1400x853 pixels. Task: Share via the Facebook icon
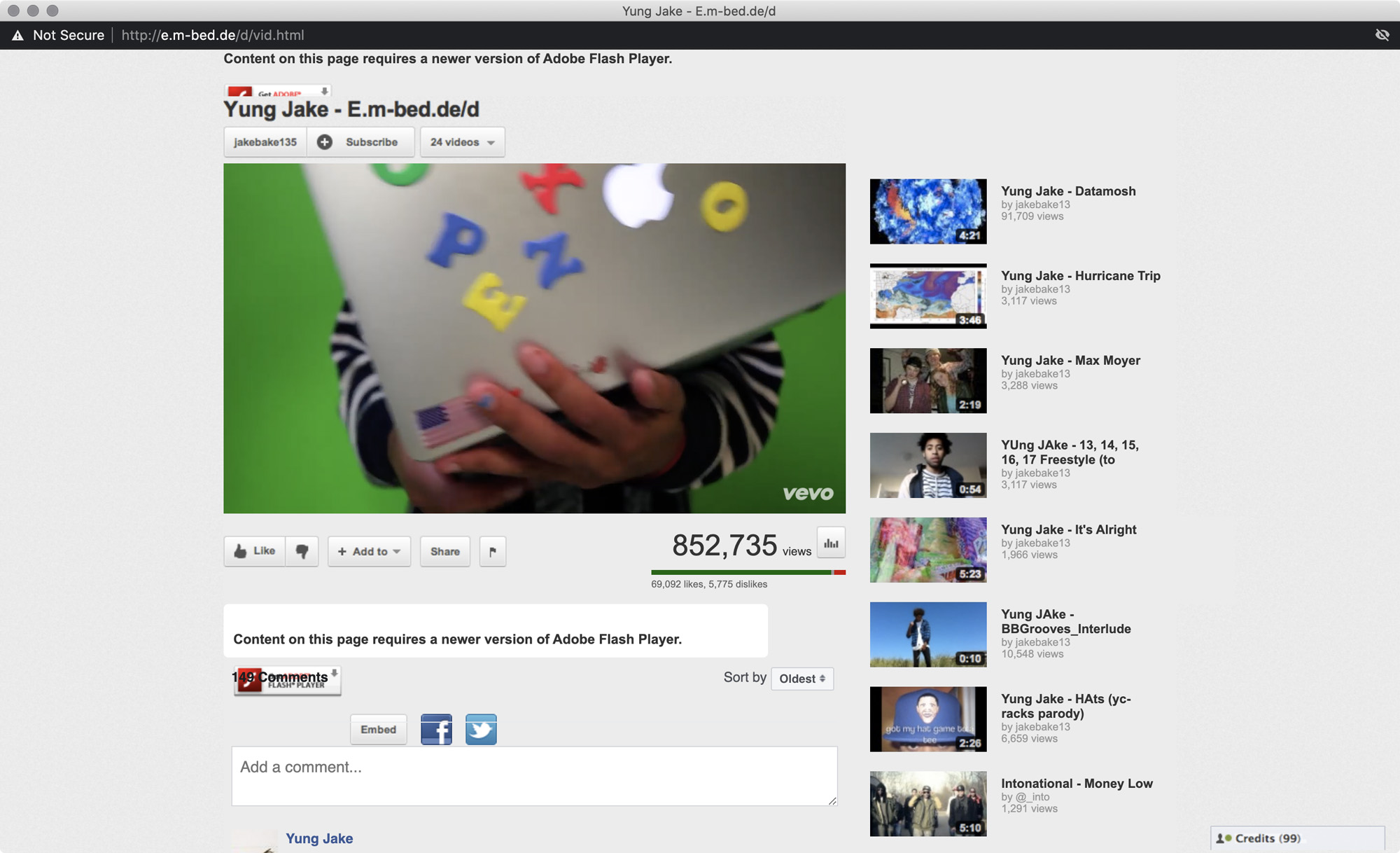(x=436, y=729)
